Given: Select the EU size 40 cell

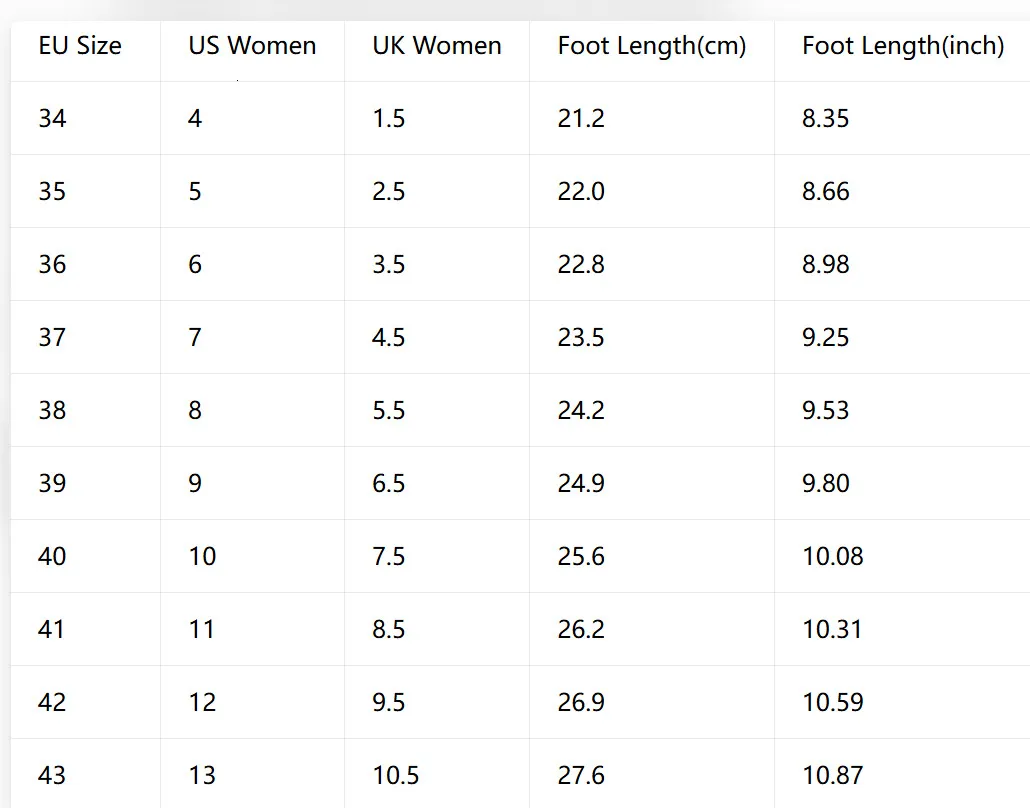Looking at the screenshot, I should 85,556.
